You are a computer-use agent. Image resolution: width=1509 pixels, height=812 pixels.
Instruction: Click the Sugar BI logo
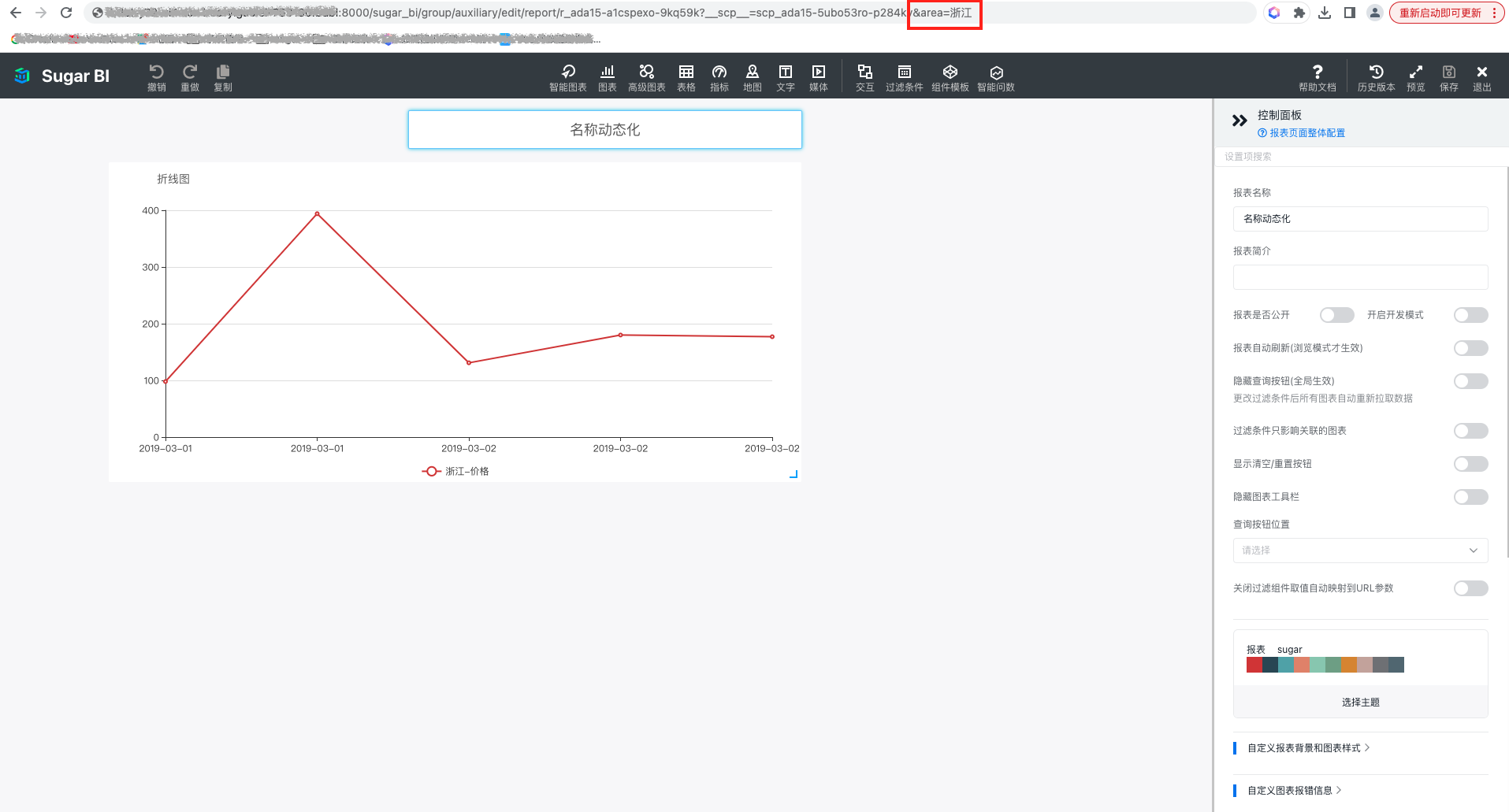(62, 76)
